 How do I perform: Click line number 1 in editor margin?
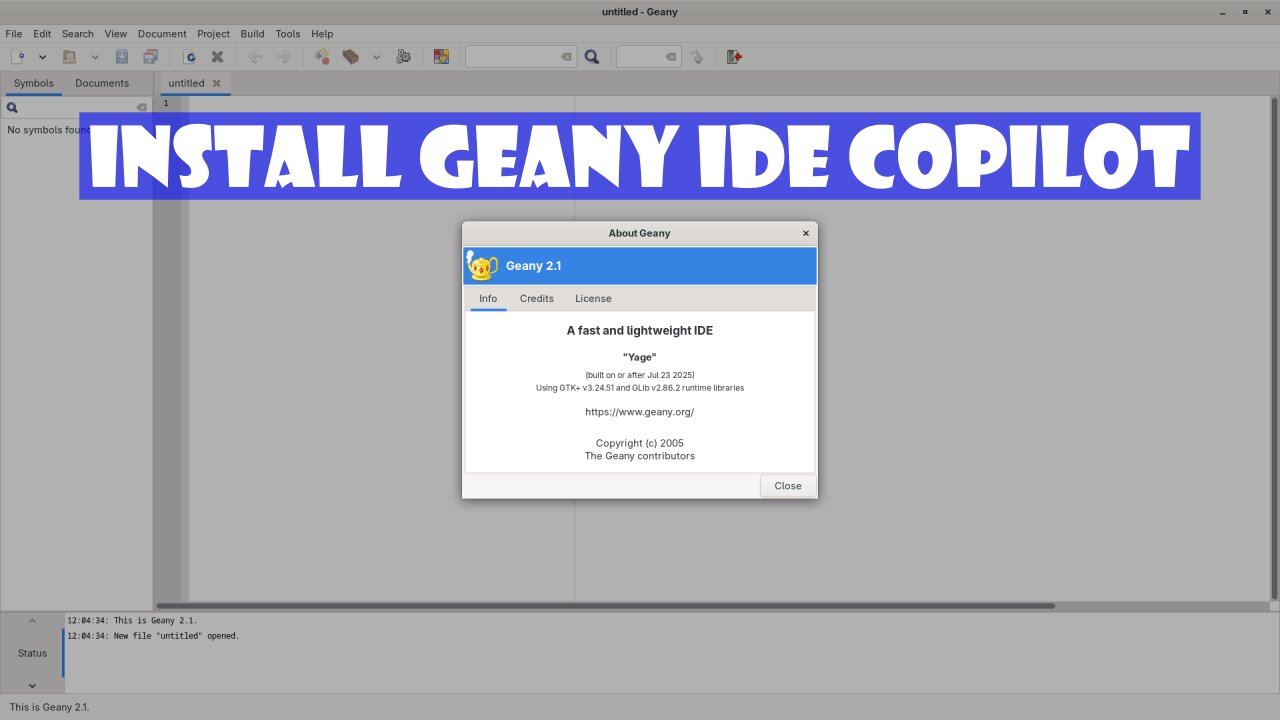tap(166, 103)
